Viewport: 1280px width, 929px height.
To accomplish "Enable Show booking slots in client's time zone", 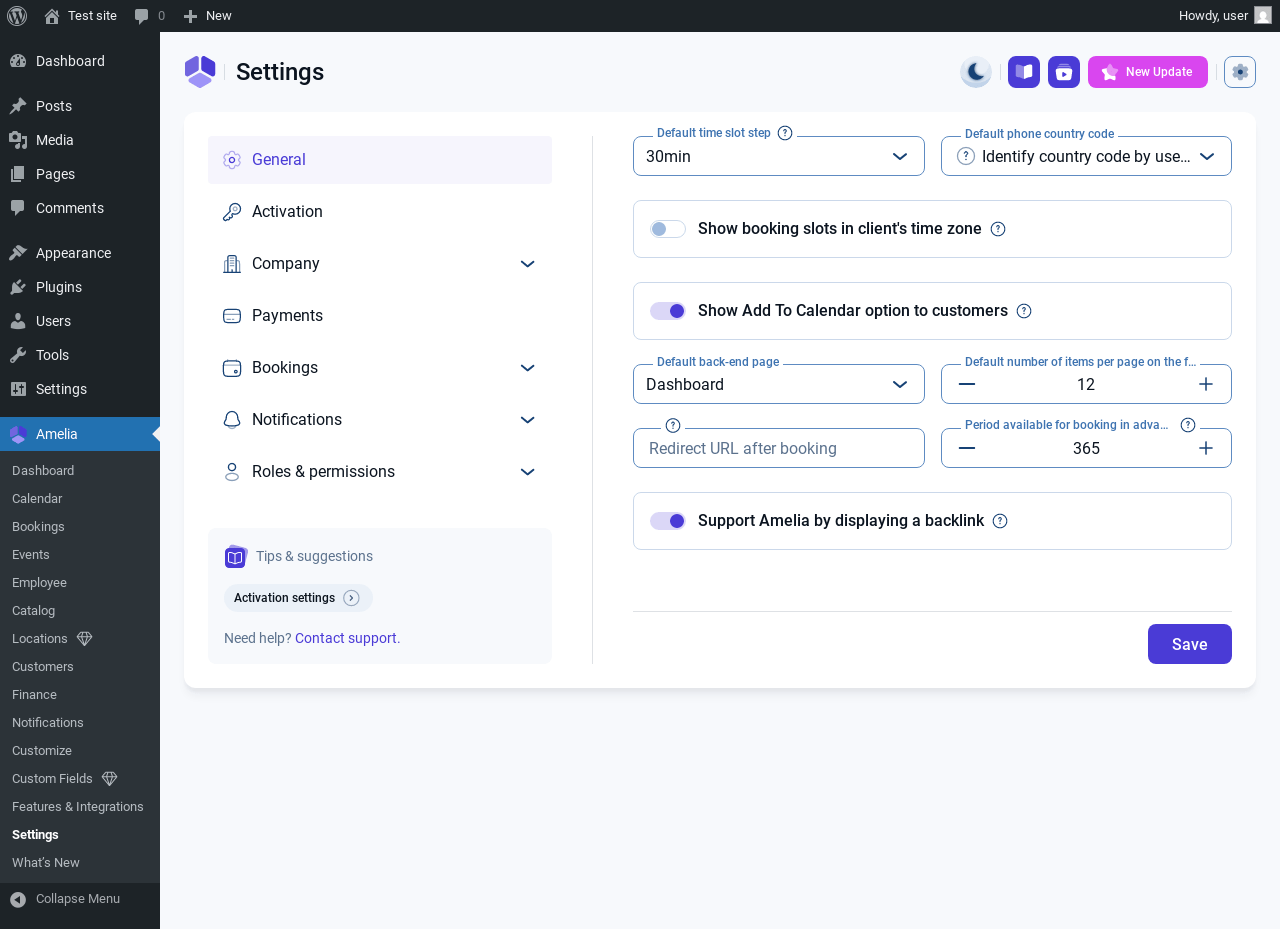I will coord(668,229).
